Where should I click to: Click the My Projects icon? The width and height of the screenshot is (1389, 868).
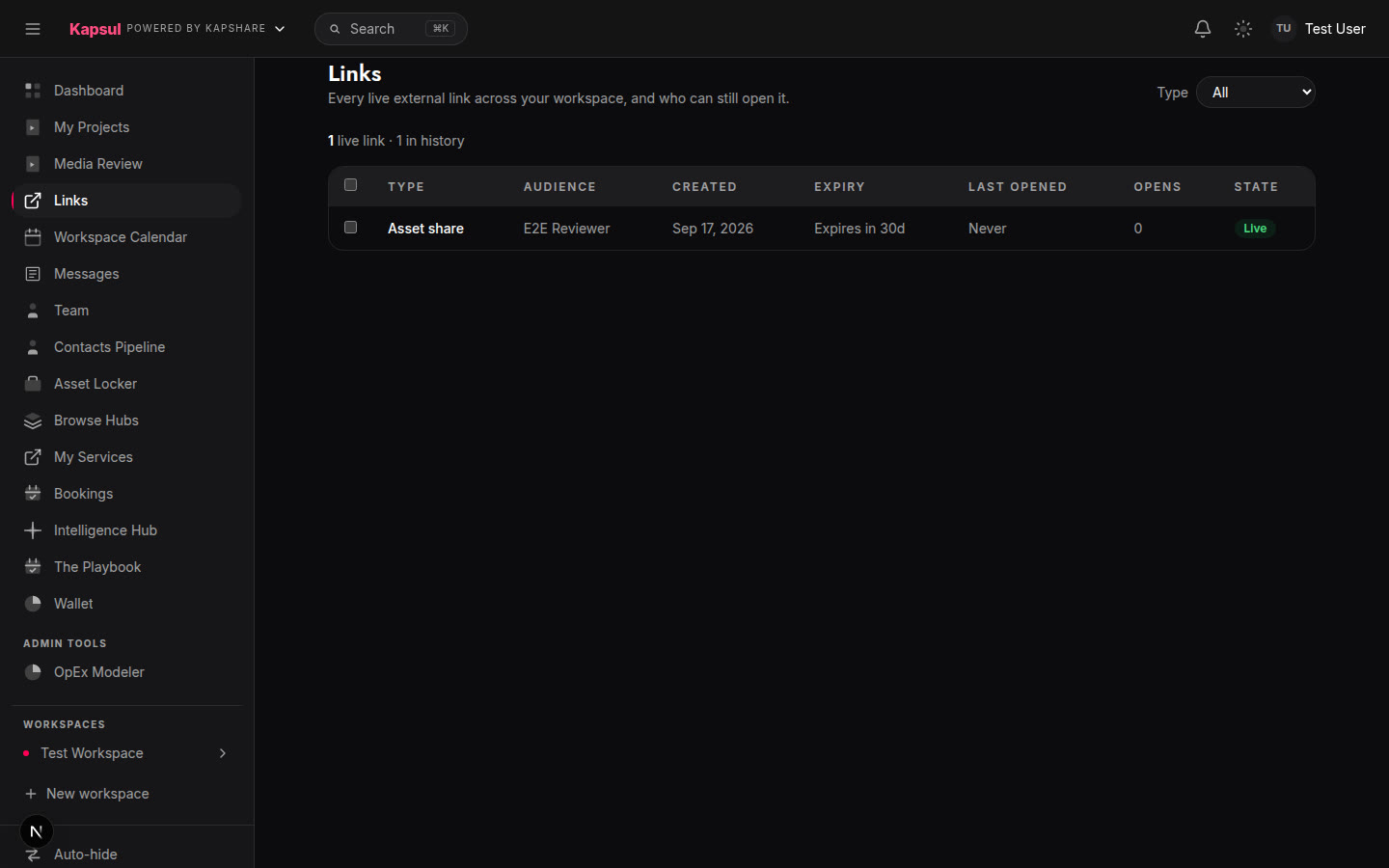[x=33, y=127]
